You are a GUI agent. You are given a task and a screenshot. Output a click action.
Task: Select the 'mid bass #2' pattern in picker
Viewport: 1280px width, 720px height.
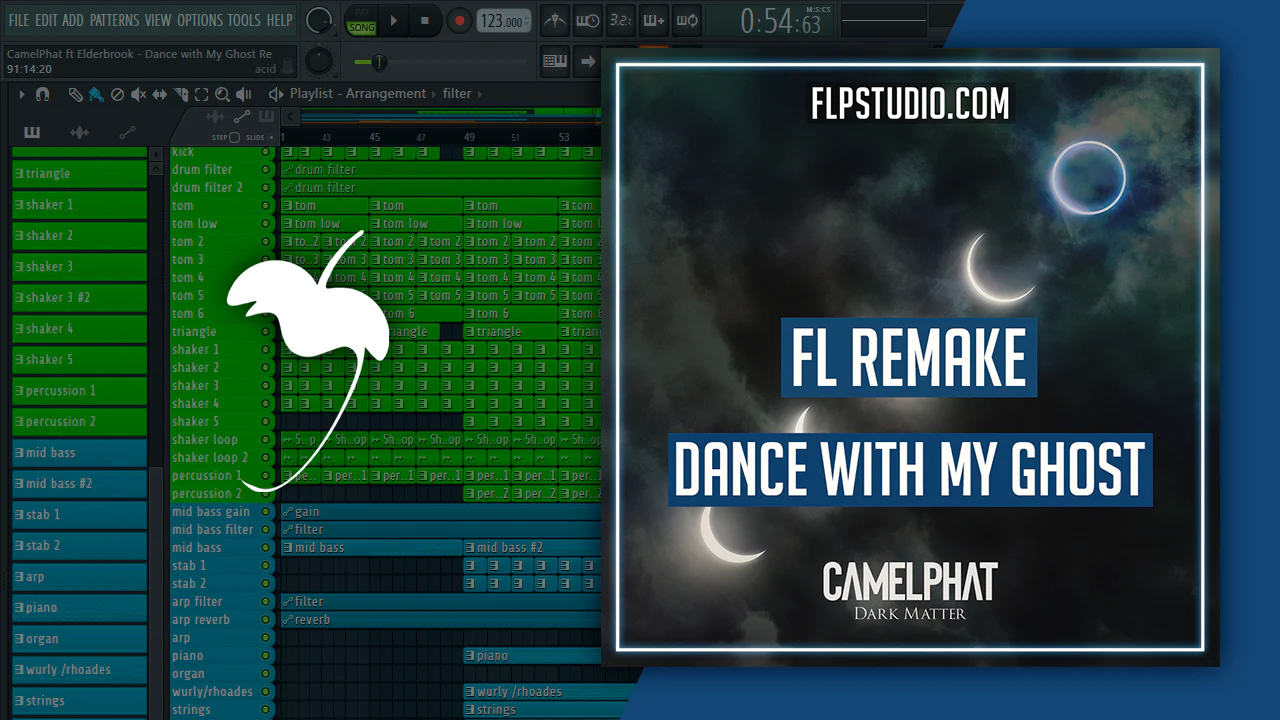(x=79, y=483)
